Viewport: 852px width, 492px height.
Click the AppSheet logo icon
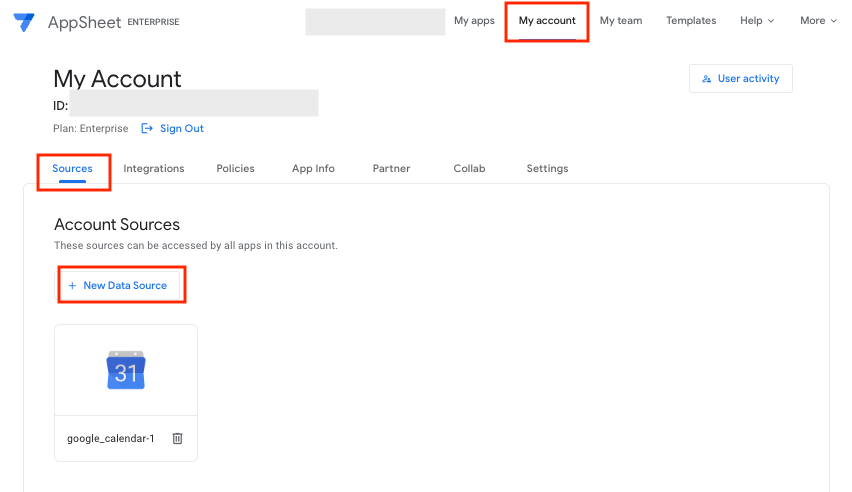pyautogui.click(x=24, y=22)
